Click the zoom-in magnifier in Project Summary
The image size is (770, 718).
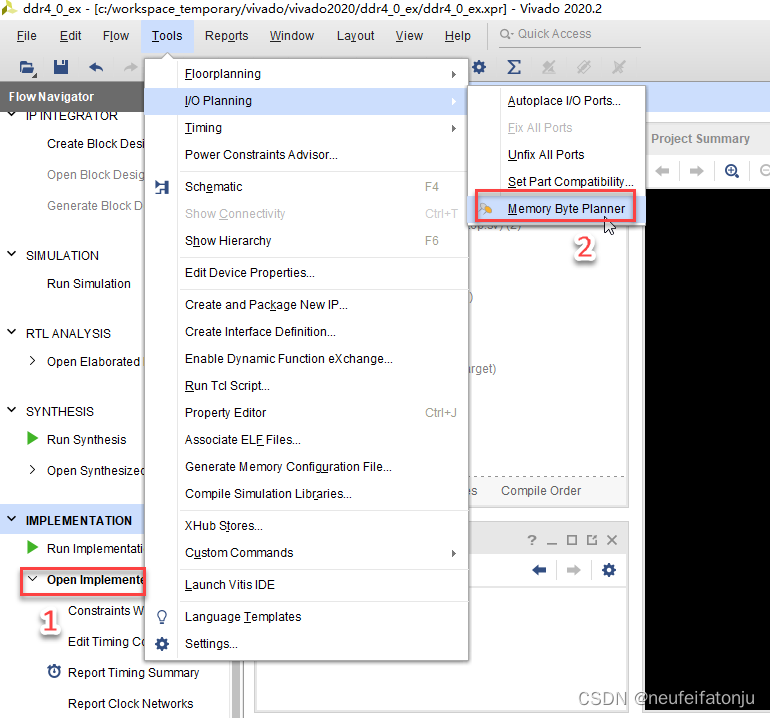coord(732,171)
